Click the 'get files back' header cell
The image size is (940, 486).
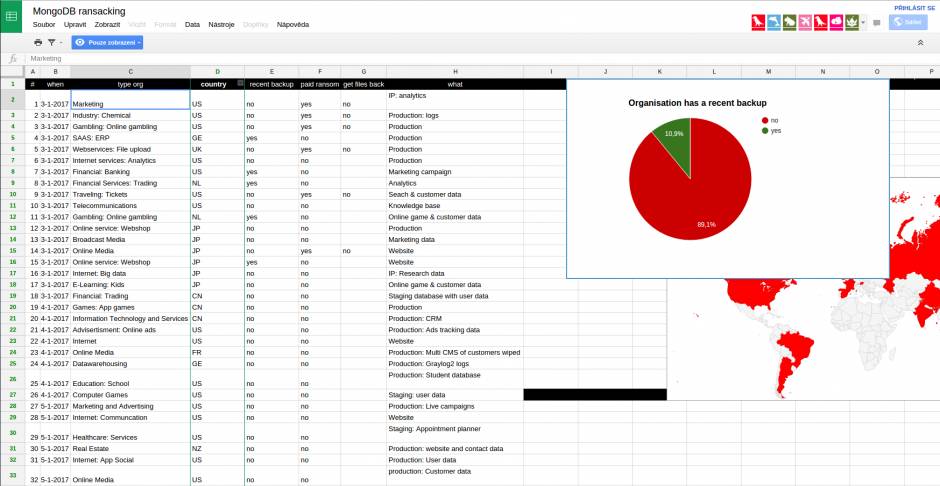point(363,84)
